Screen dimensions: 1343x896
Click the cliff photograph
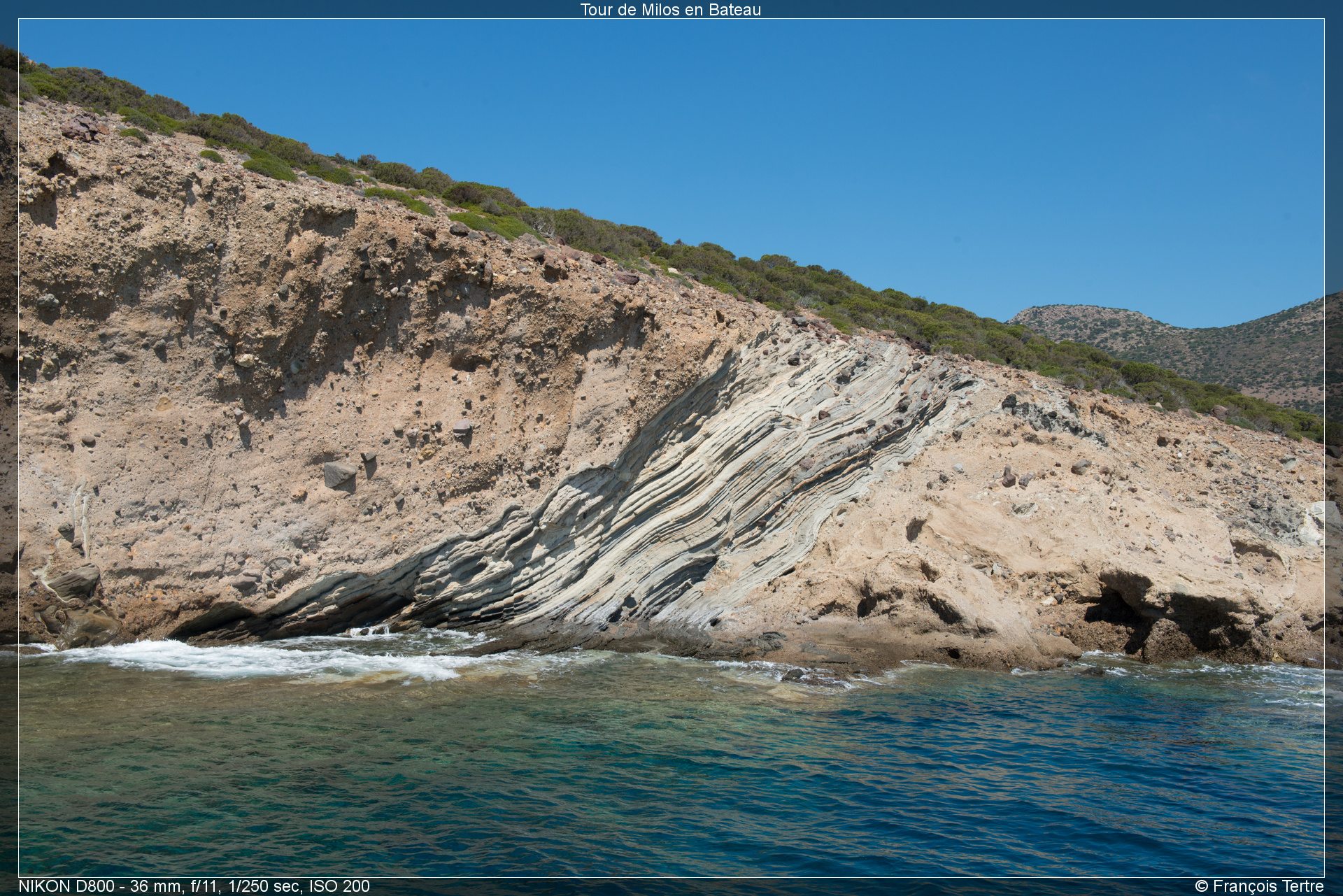(x=671, y=448)
